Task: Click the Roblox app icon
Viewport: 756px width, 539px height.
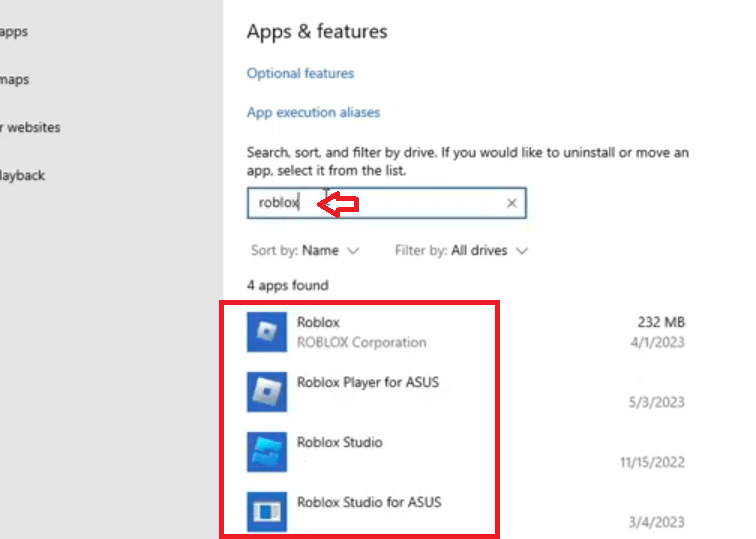Action: (x=267, y=332)
